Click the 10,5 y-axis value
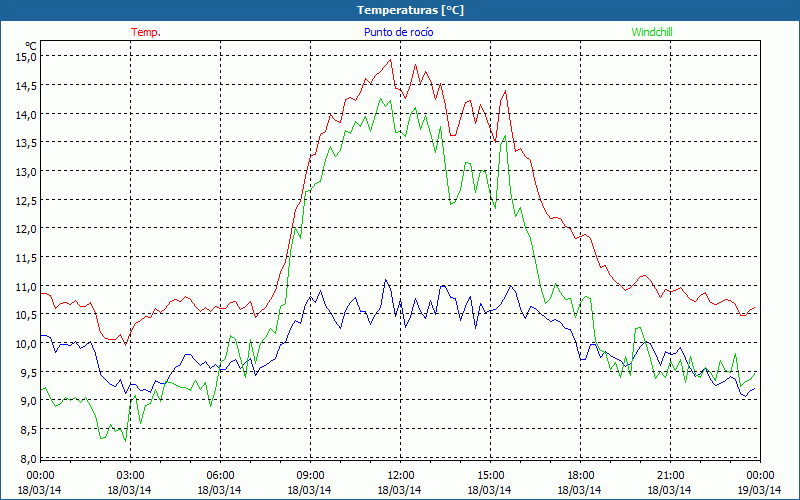Screen dimensions: 800x500 (x=28, y=315)
